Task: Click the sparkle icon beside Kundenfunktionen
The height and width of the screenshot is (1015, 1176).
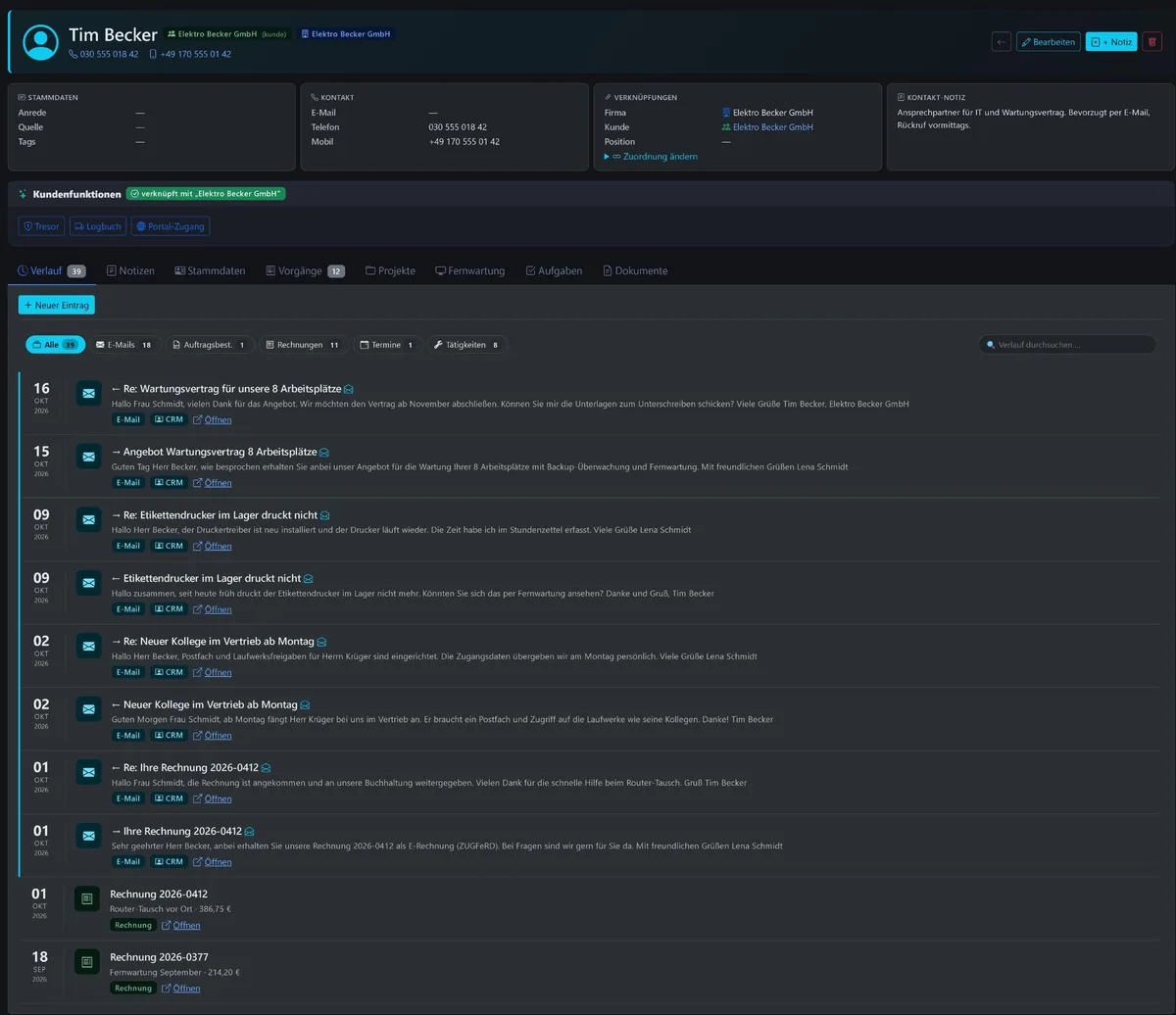Action: pos(24,194)
